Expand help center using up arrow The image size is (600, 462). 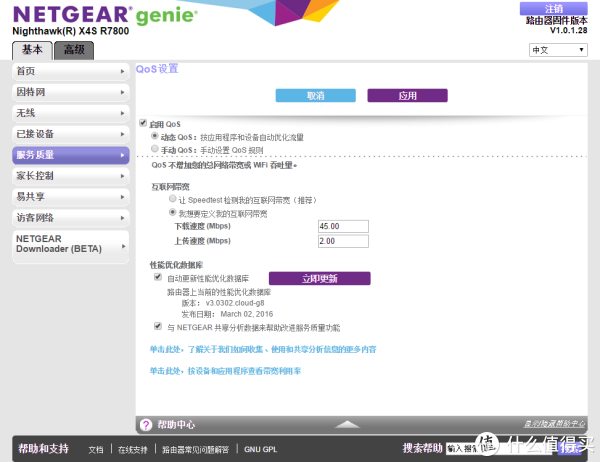347,424
